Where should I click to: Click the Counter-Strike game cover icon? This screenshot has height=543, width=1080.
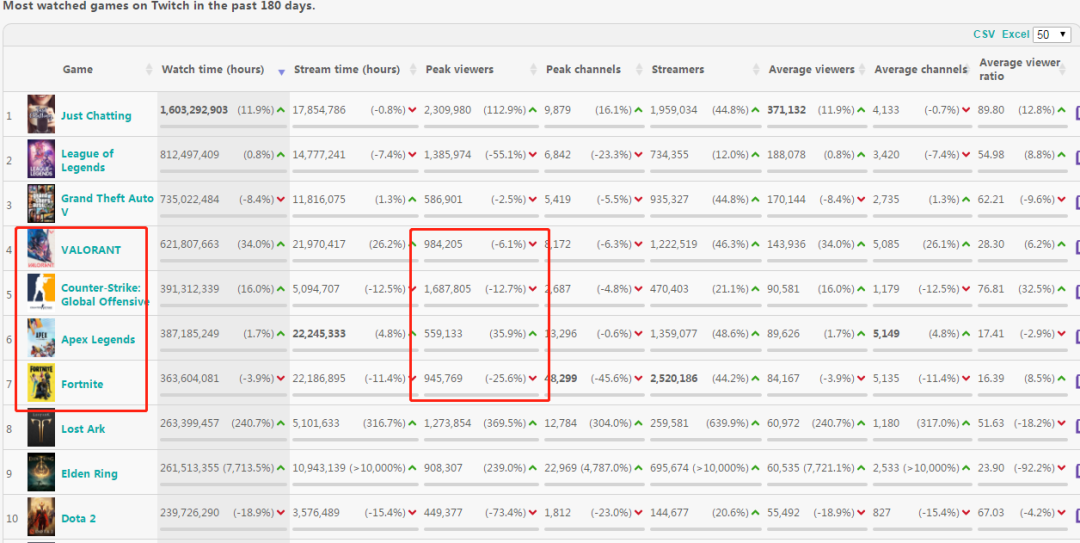pos(41,294)
